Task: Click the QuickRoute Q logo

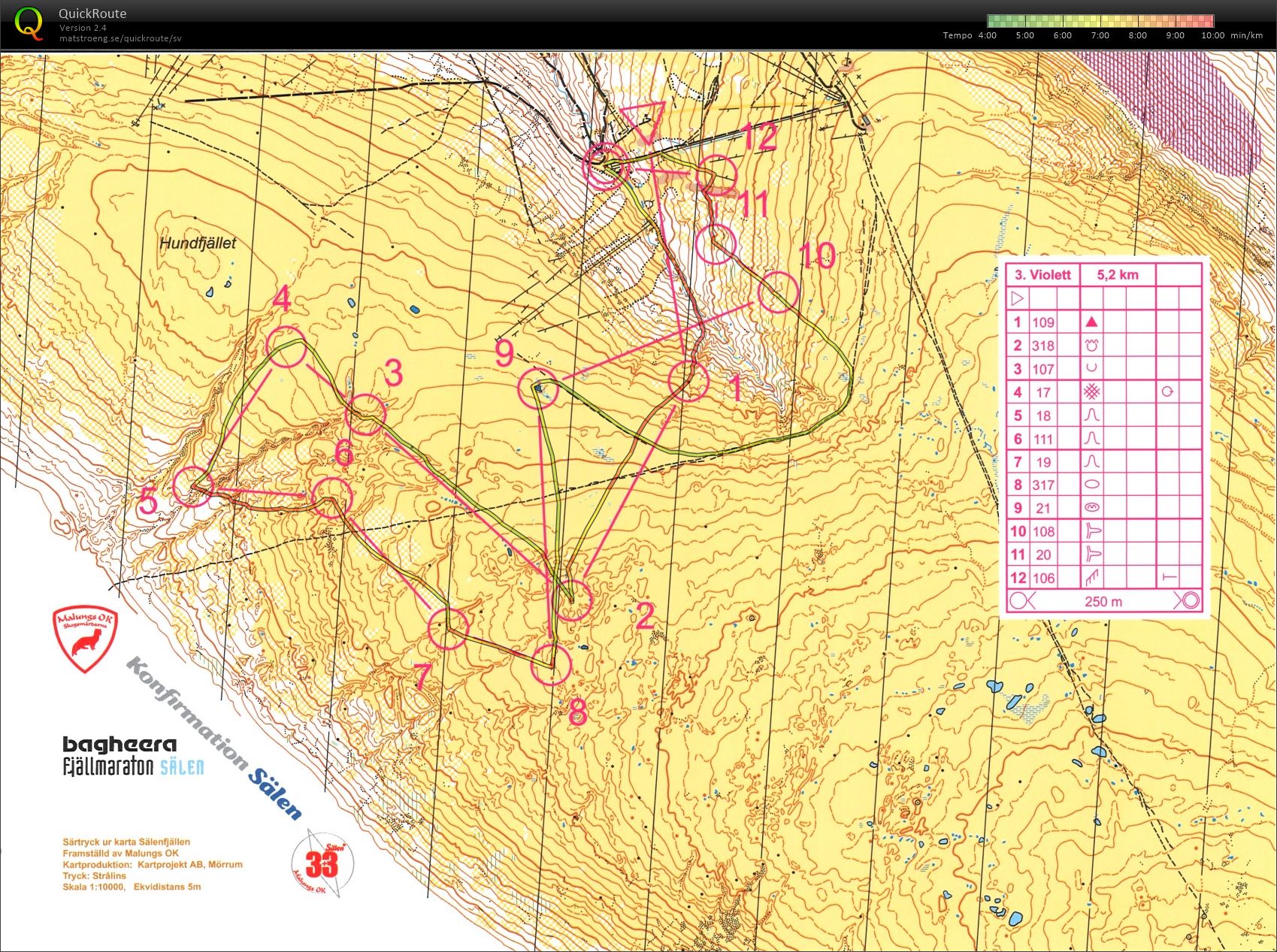Action: click(x=29, y=23)
